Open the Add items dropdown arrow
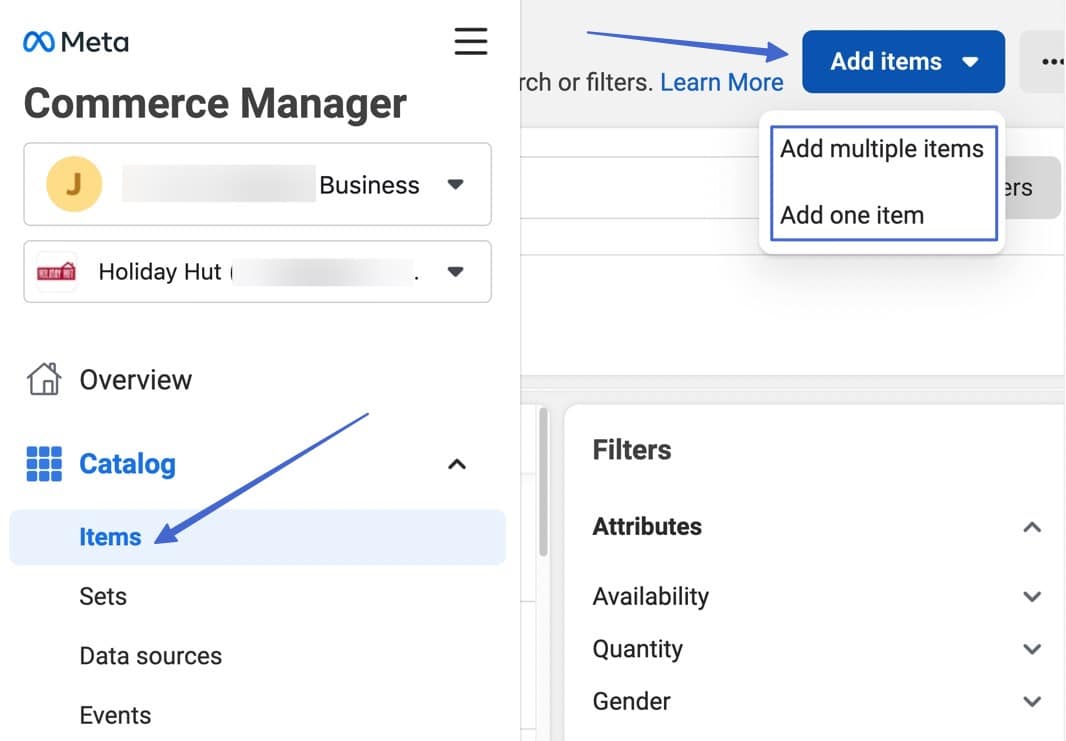 (x=970, y=61)
